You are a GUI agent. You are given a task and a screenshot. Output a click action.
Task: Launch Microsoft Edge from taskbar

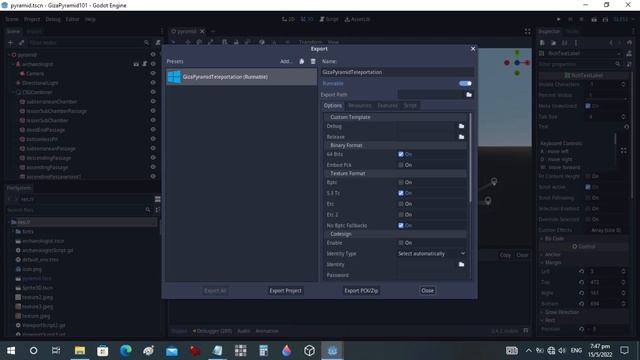tap(126, 350)
